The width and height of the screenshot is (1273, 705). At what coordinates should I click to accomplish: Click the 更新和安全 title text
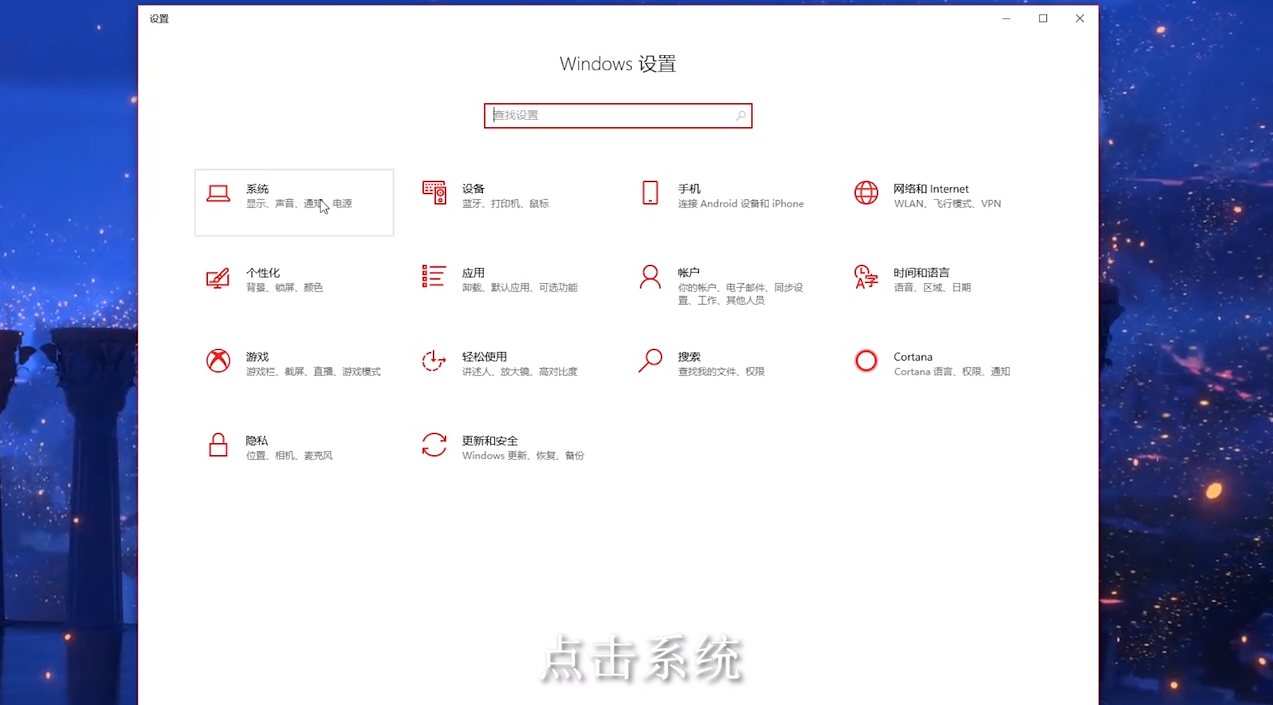[490, 441]
